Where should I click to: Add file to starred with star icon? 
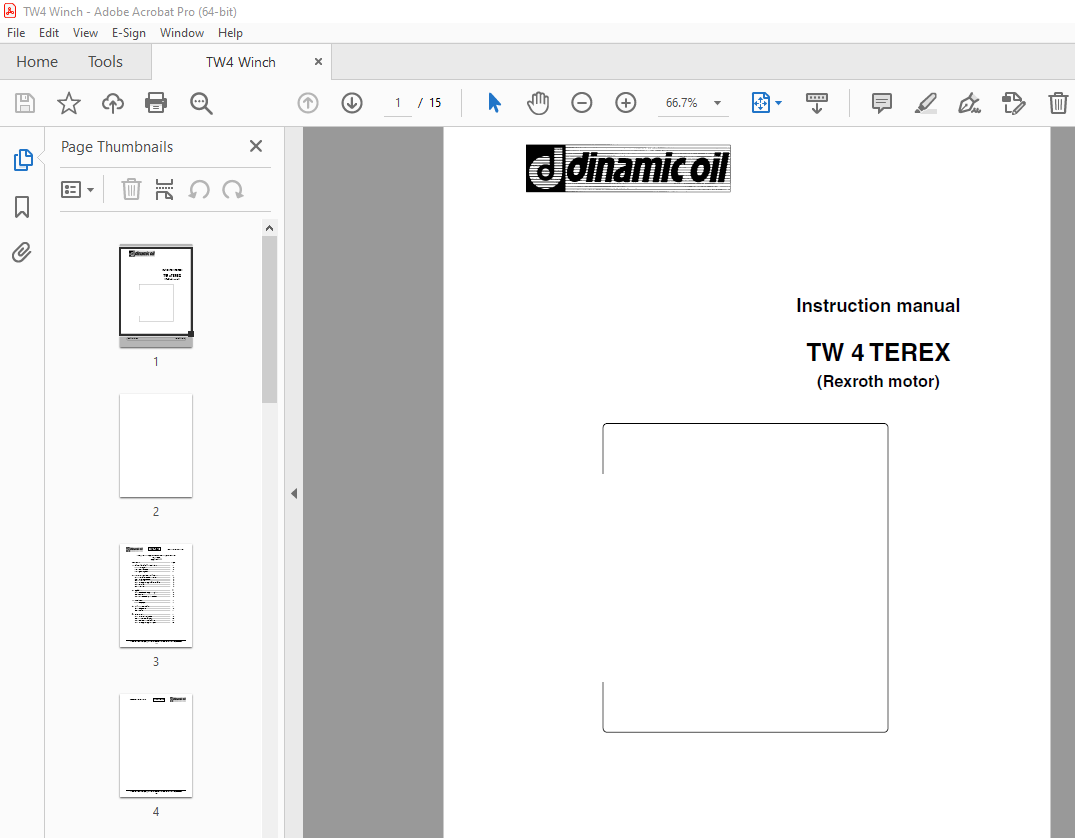tap(69, 103)
